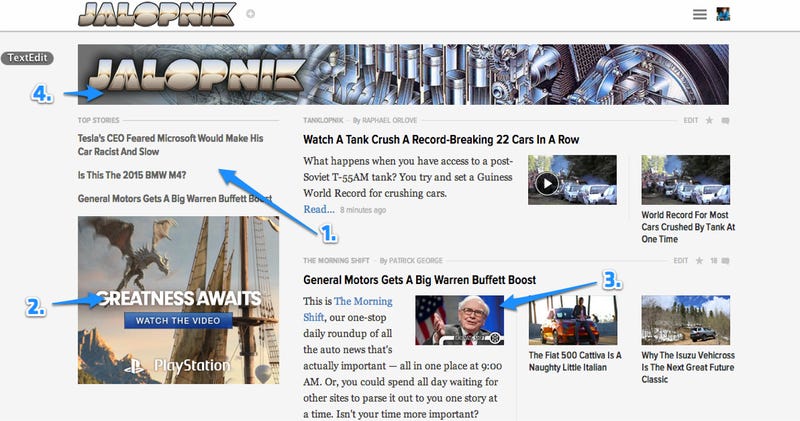Open comments icon on the Morning Shift post
The height and width of the screenshot is (421, 800).
[x=725, y=261]
